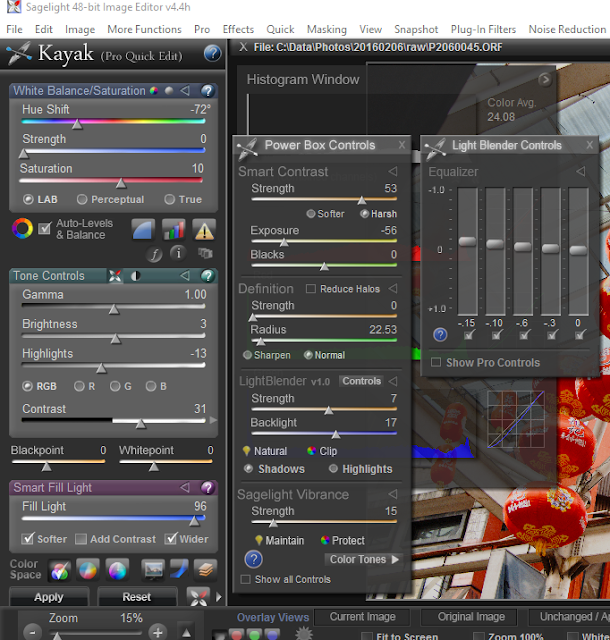Open the More Functions menu
This screenshot has width=610, height=640.
144,29
